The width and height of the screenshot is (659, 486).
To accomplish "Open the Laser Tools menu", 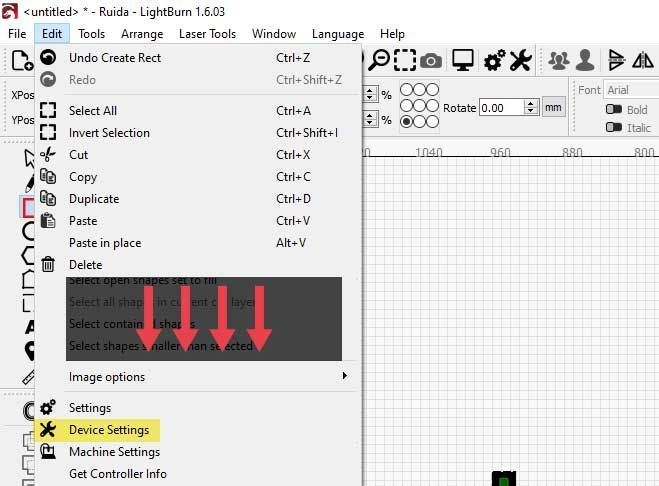I will tap(207, 34).
